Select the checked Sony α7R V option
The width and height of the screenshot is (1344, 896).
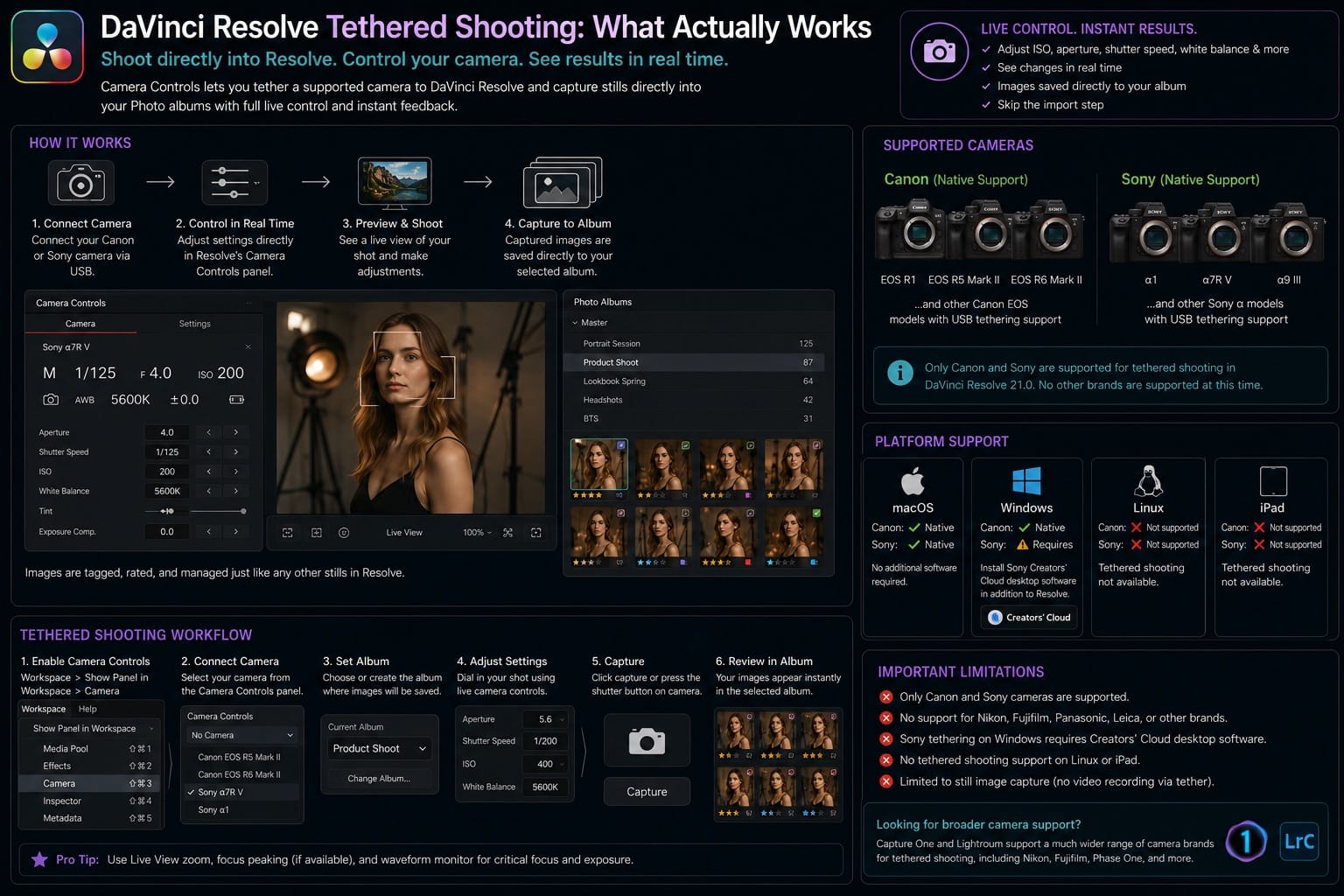coord(241,792)
